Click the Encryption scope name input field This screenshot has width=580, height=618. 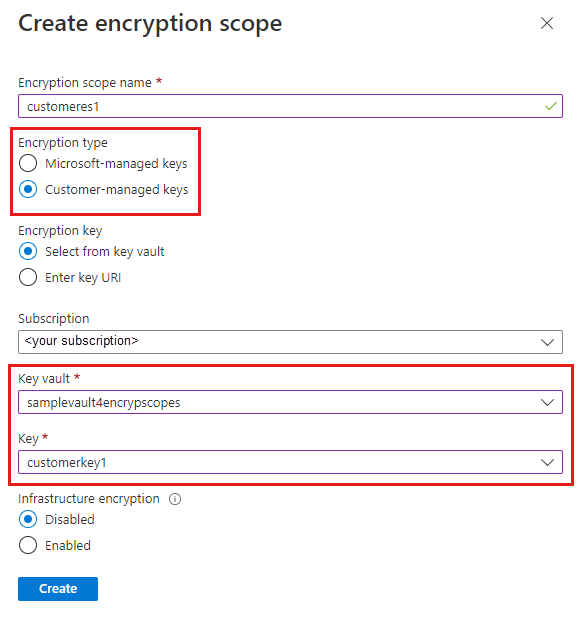(290, 106)
